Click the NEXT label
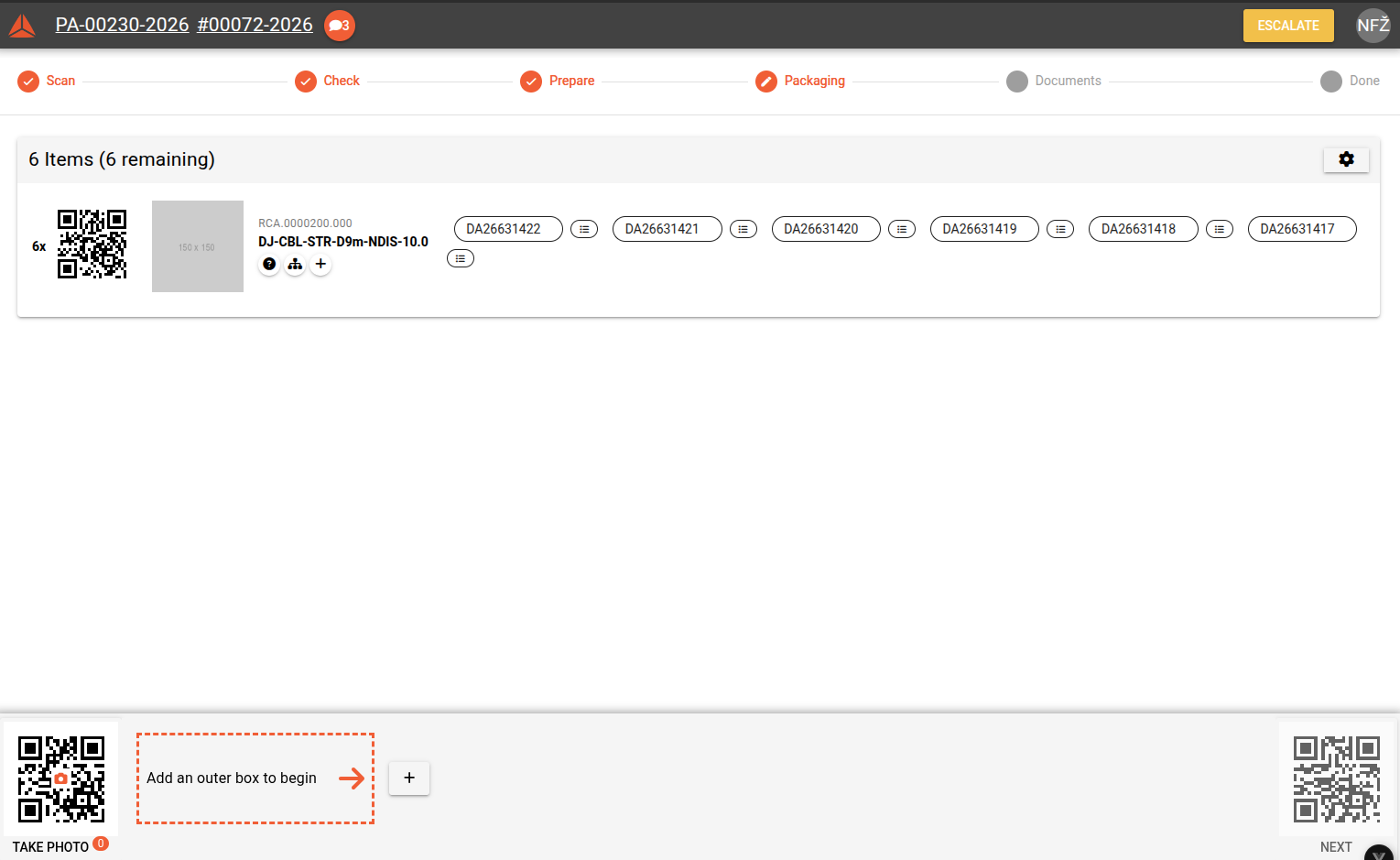Screen dimensions: 1400x860 pos(1336,847)
